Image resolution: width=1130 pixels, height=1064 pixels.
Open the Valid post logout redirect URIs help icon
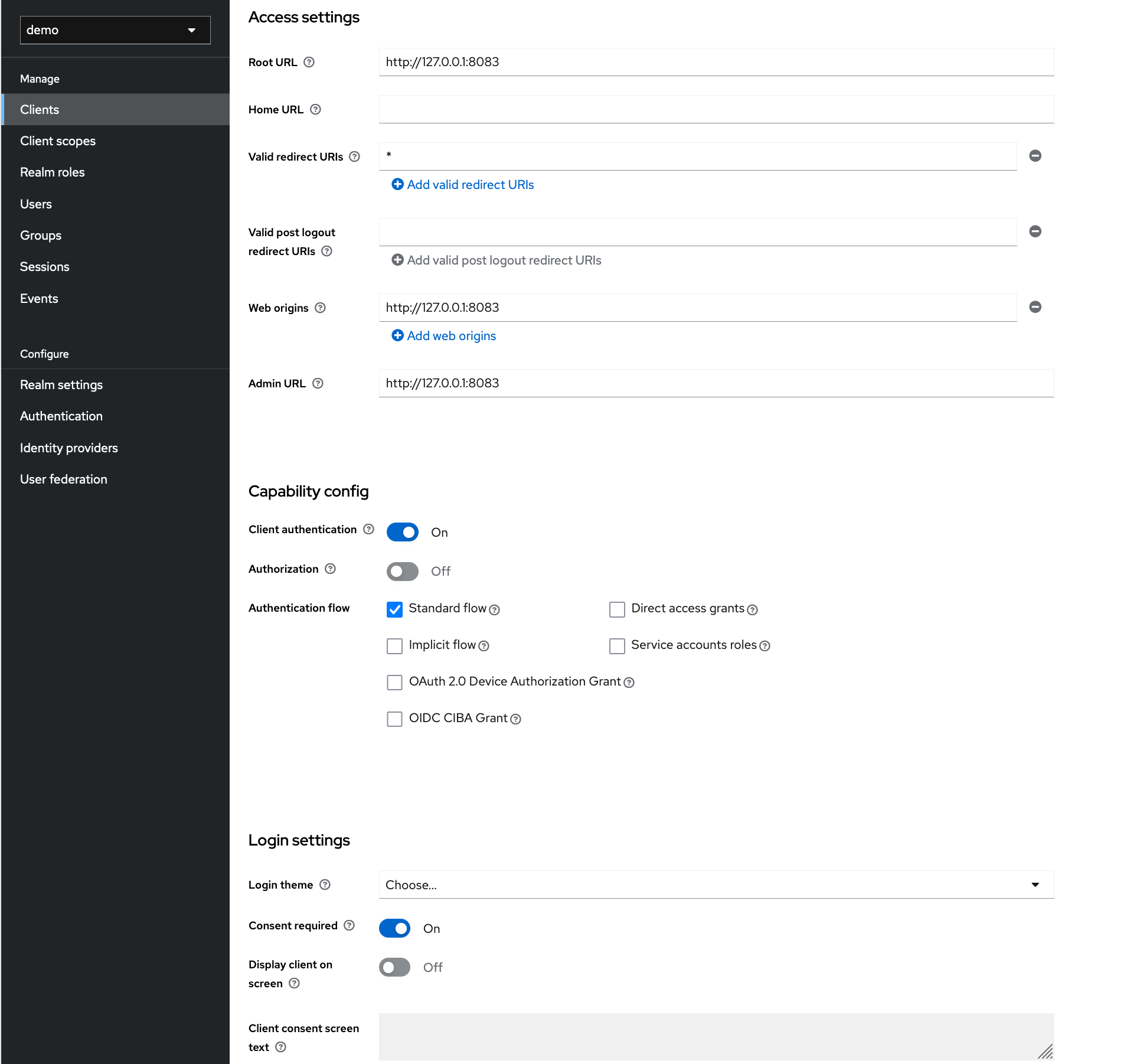pyautogui.click(x=326, y=251)
